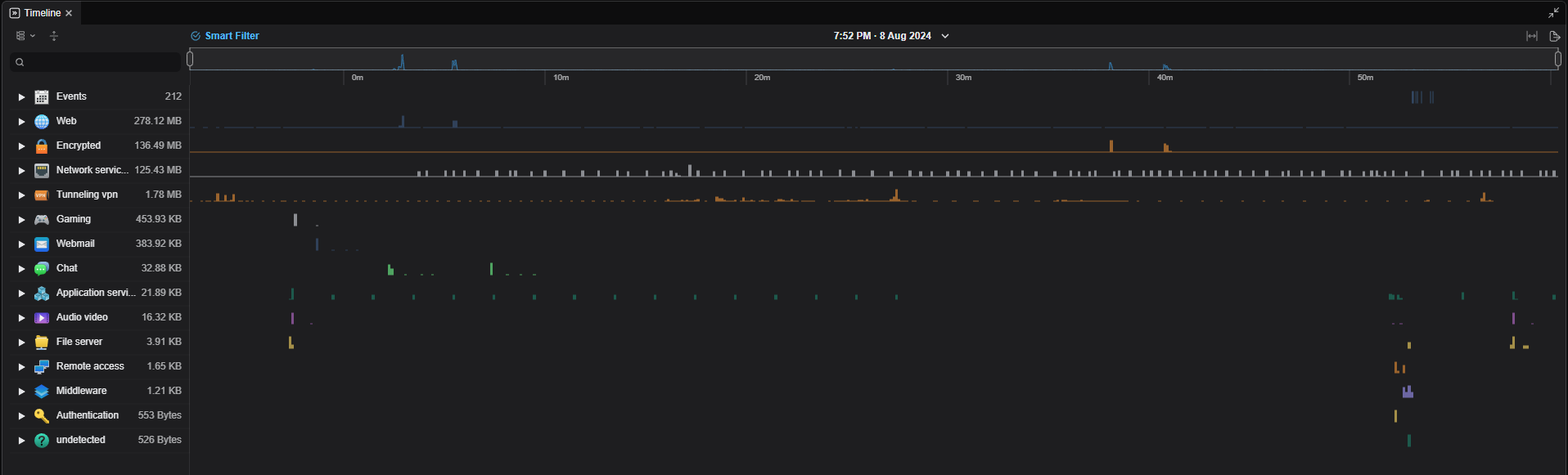
Task: Click the Timeline tab icon
Action: pos(15,13)
